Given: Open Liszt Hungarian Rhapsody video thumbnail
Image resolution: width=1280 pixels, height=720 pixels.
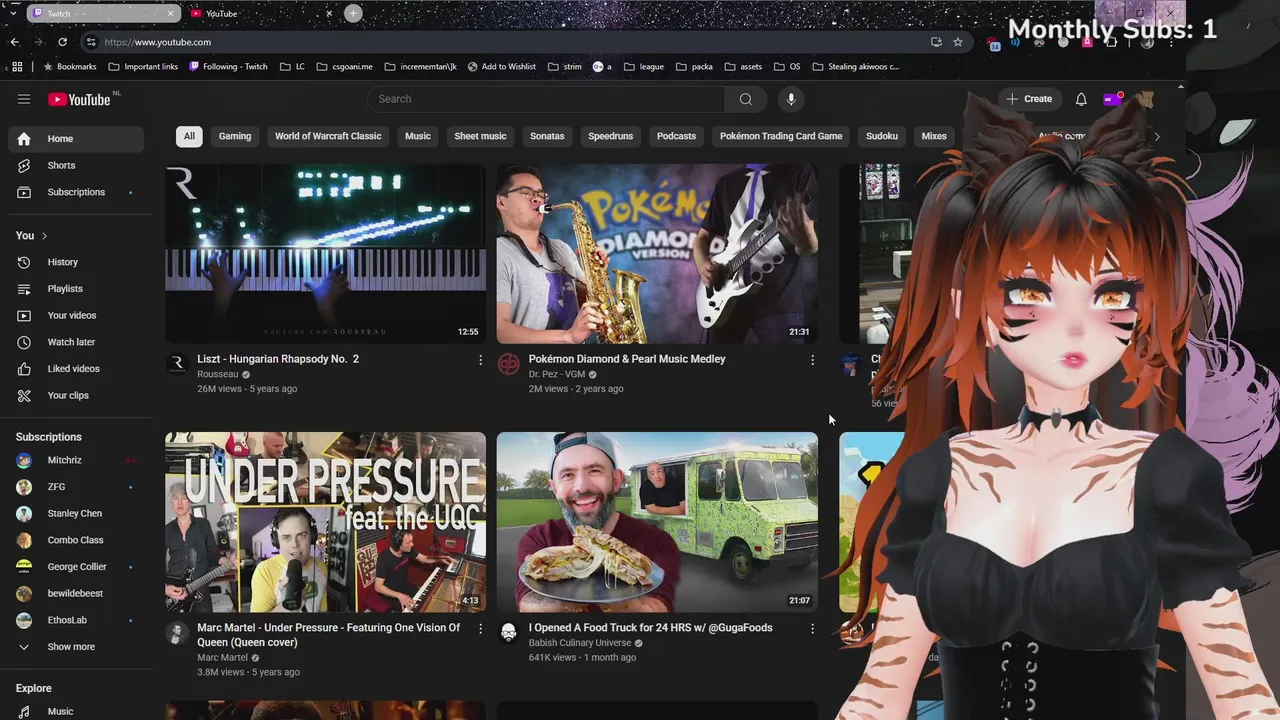Looking at the screenshot, I should click(x=326, y=254).
